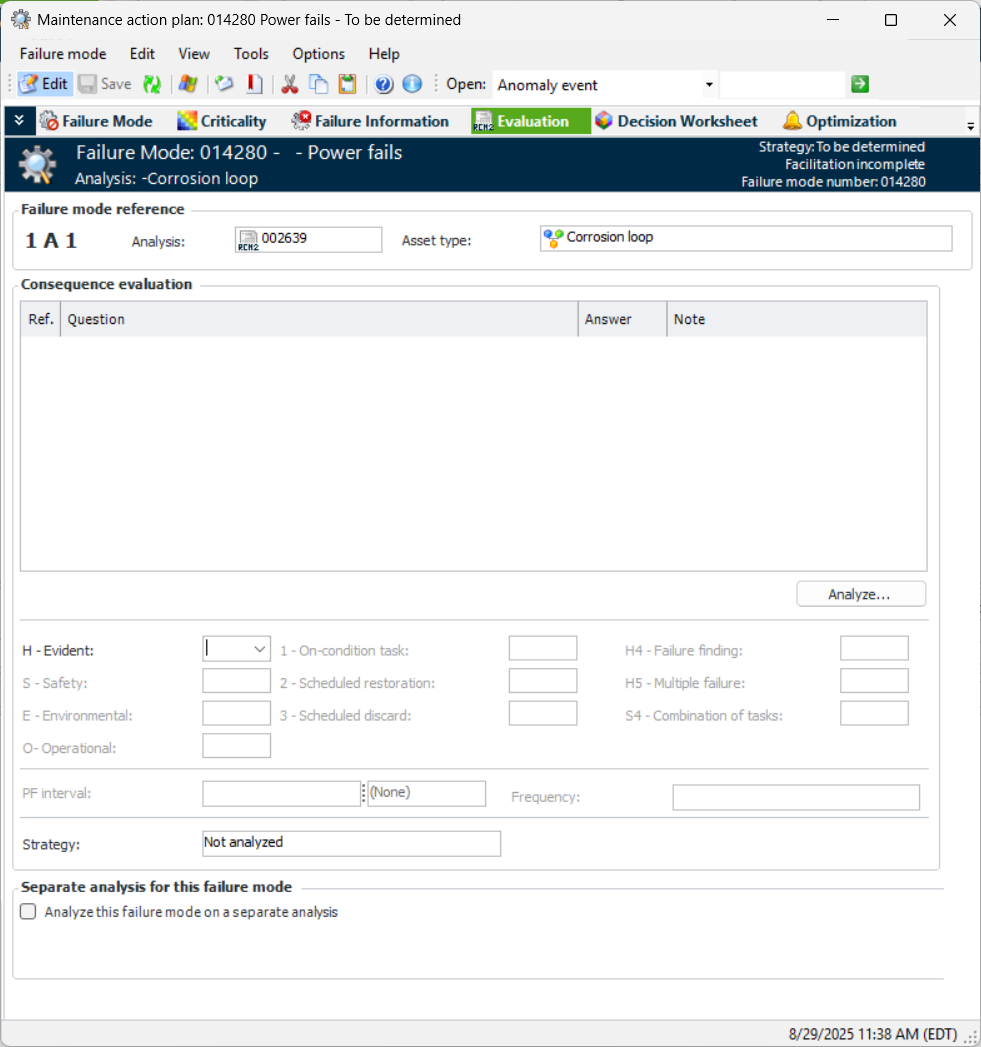This screenshot has width=981, height=1047.
Task: Click the E - Environmental field
Action: pyautogui.click(x=236, y=713)
